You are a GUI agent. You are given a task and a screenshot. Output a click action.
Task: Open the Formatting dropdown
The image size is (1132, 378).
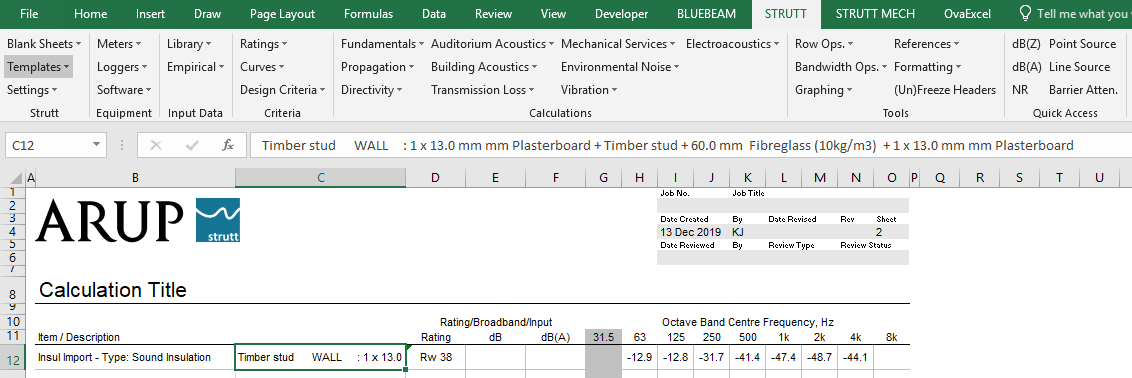928,67
